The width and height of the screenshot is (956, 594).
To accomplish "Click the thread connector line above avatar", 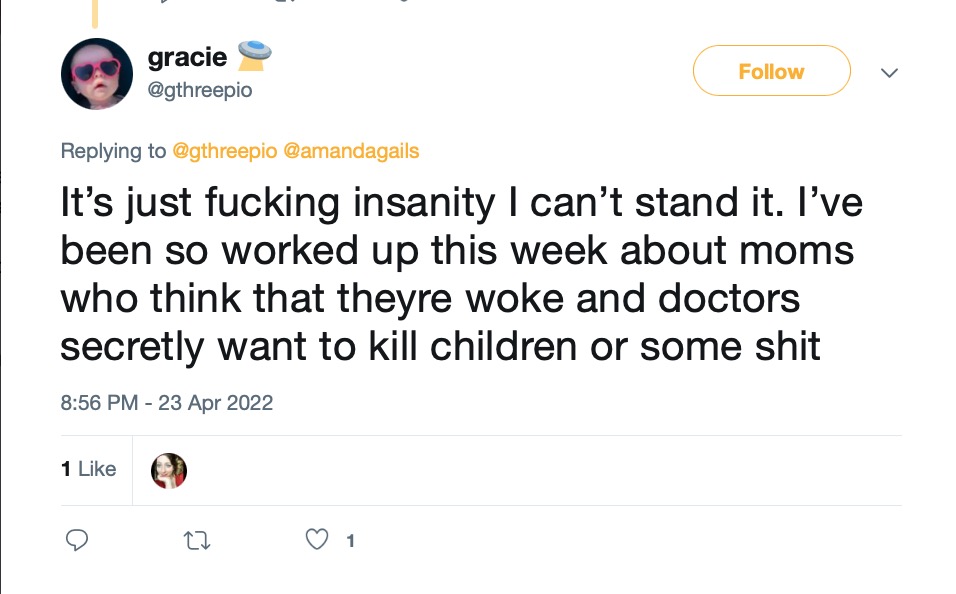I will pos(95,14).
